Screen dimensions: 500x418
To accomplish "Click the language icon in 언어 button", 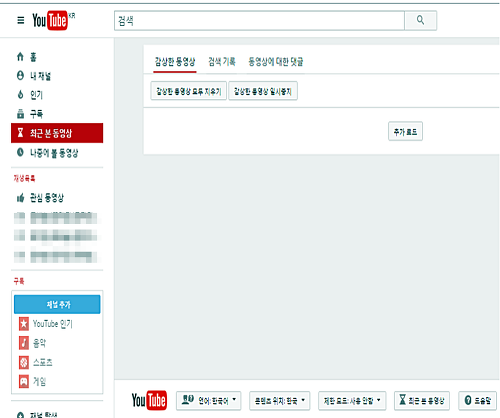I will pyautogui.click(x=188, y=399).
